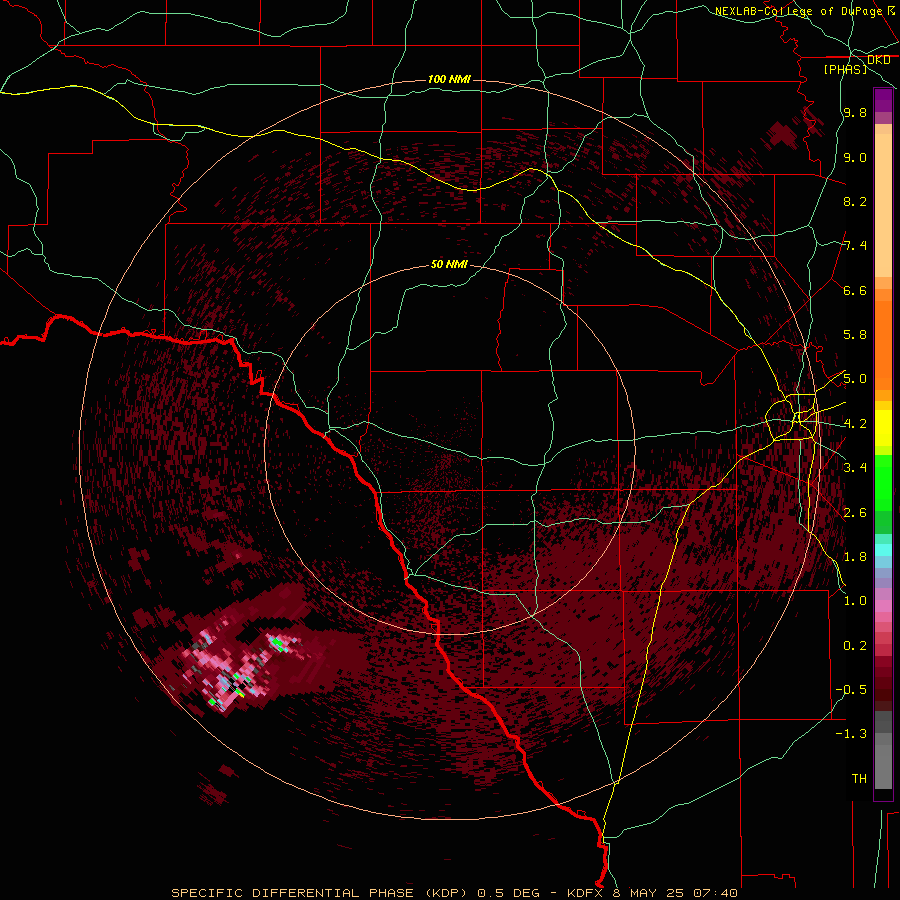This screenshot has width=900, height=900.
Task: Click the 0.2 value on the color scale
Action: coord(855,646)
